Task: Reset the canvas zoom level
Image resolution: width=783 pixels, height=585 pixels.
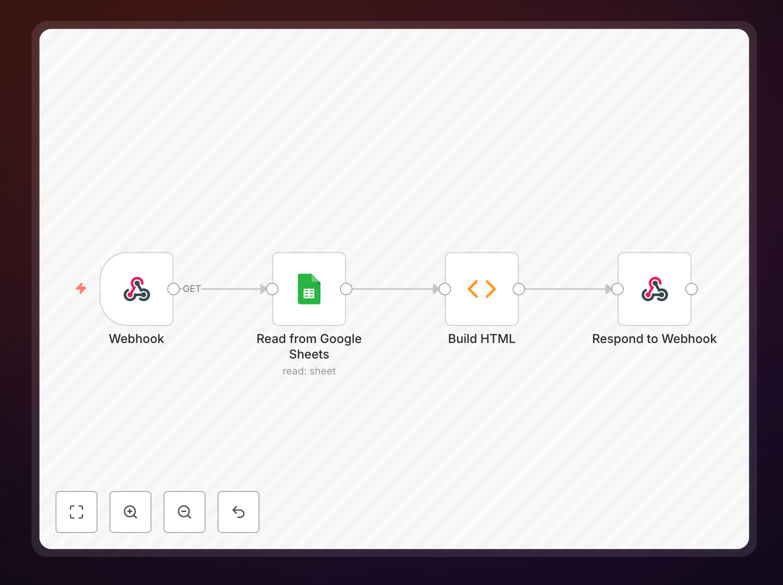Action: pos(238,512)
